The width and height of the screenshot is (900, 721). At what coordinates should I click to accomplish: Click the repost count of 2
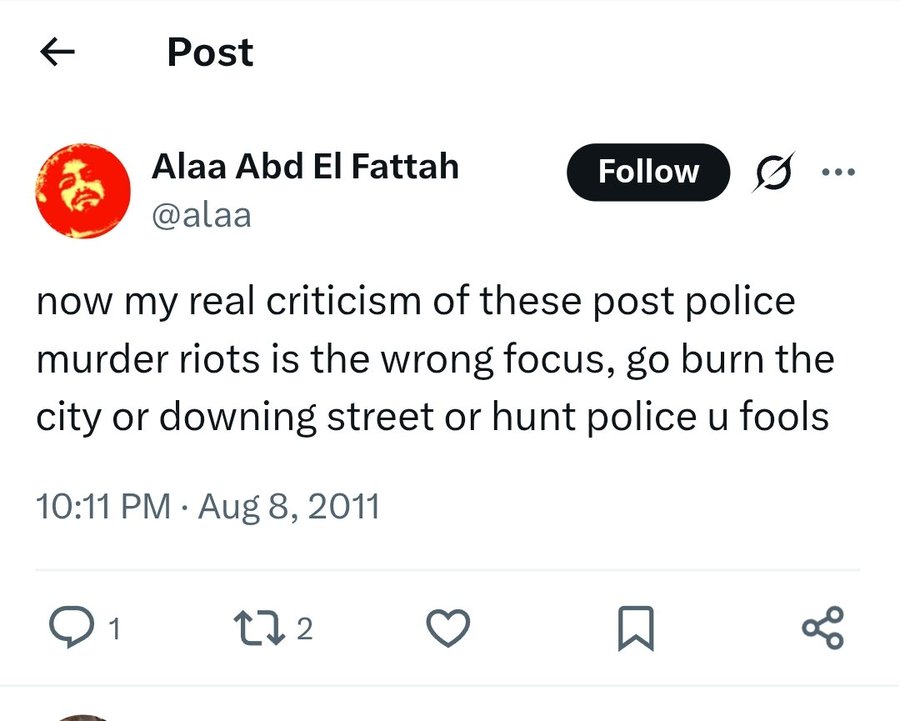[305, 629]
